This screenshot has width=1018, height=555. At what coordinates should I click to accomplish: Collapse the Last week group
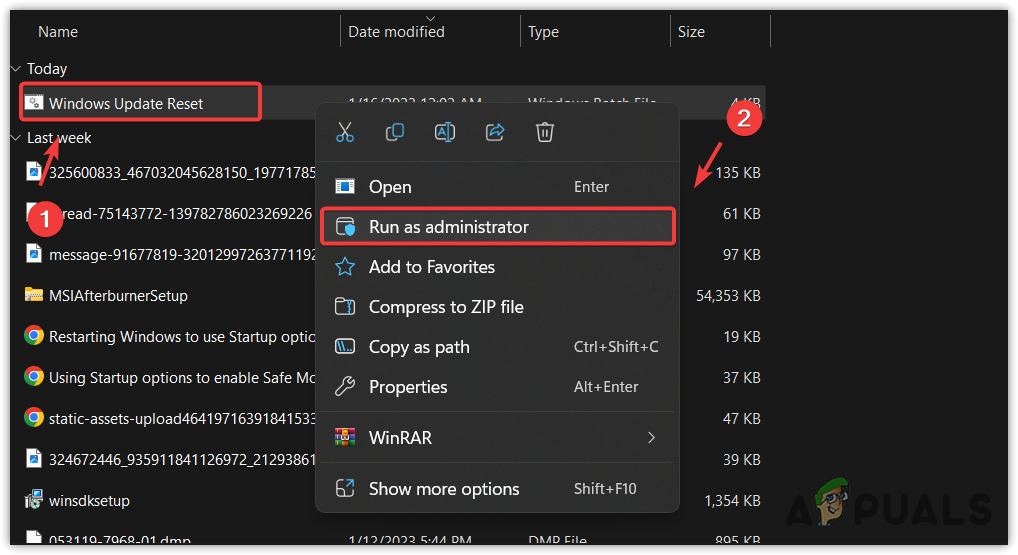coord(15,138)
